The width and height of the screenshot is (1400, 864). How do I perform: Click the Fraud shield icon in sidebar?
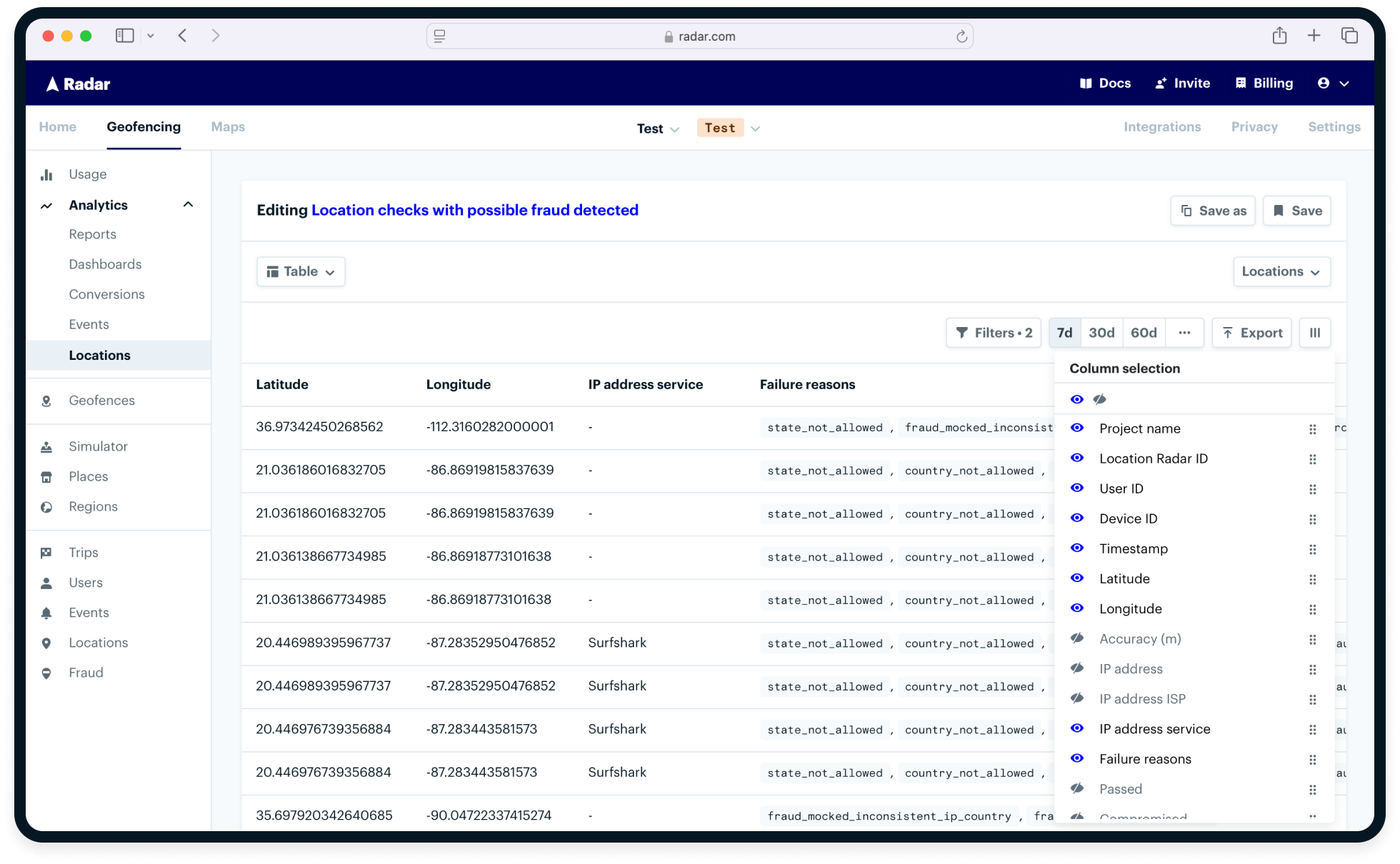click(47, 673)
